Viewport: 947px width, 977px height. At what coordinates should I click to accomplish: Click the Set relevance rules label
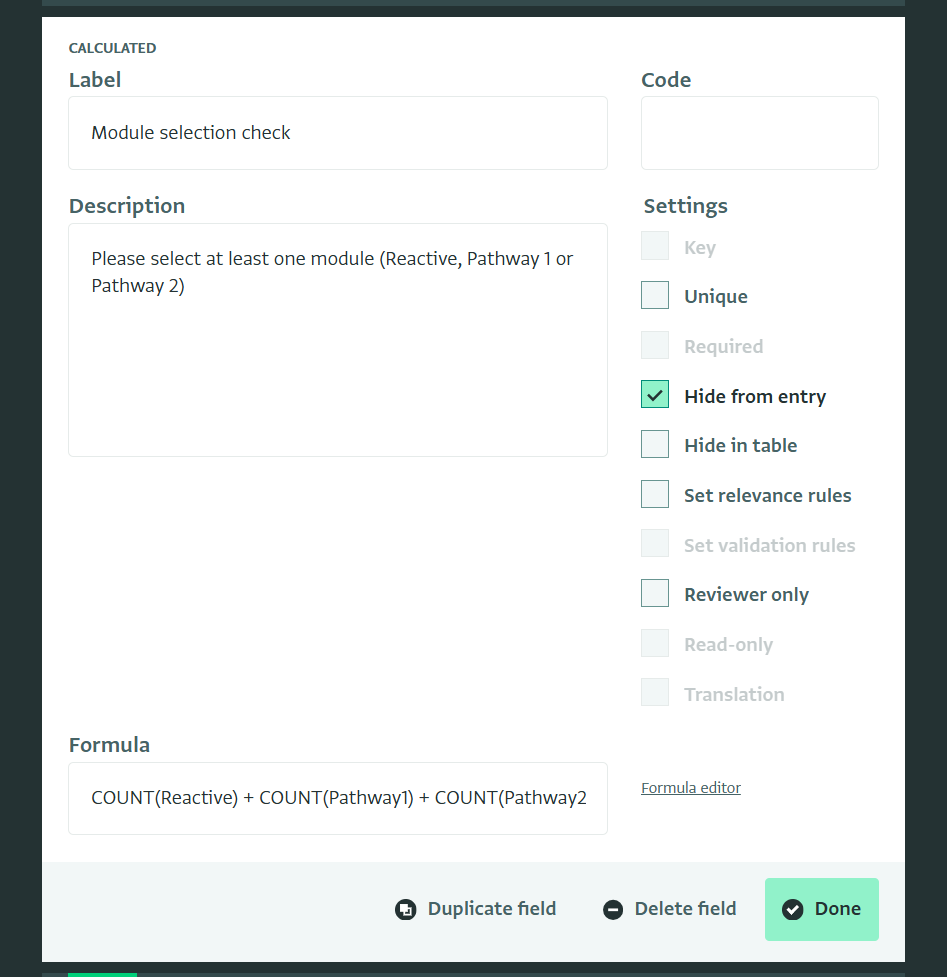click(x=767, y=496)
